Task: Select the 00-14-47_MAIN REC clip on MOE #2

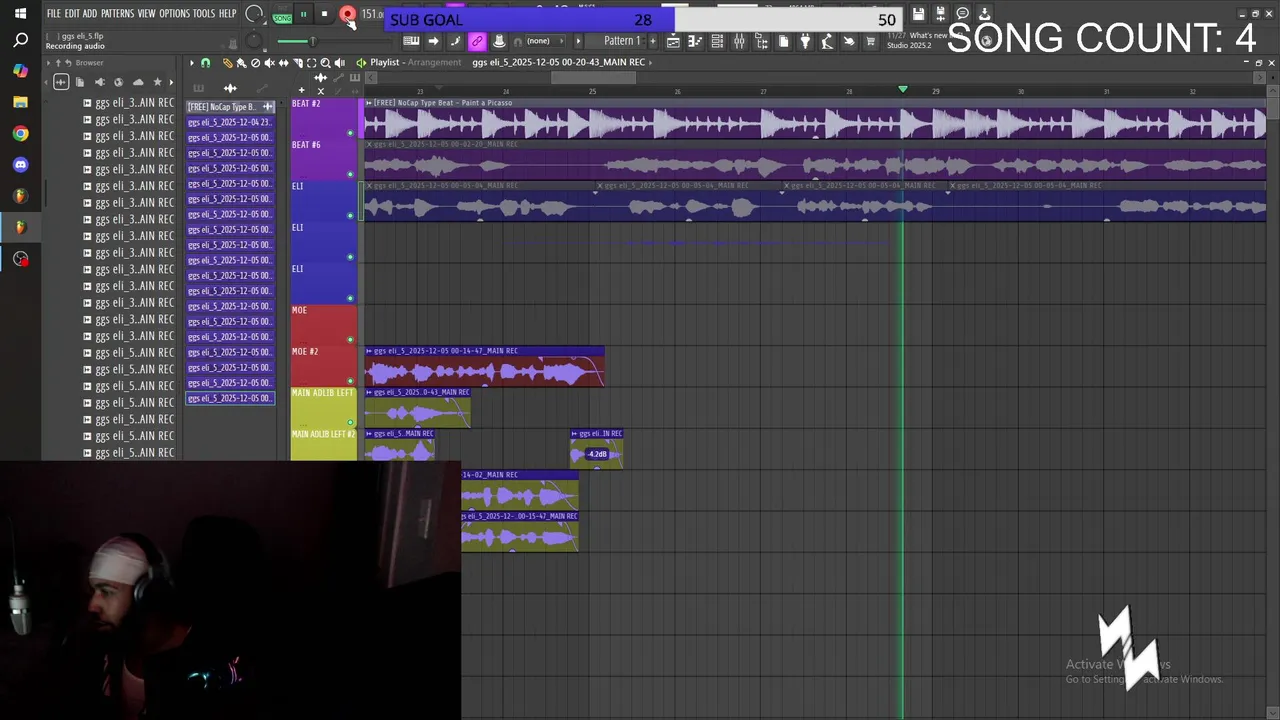Action: 484,366
